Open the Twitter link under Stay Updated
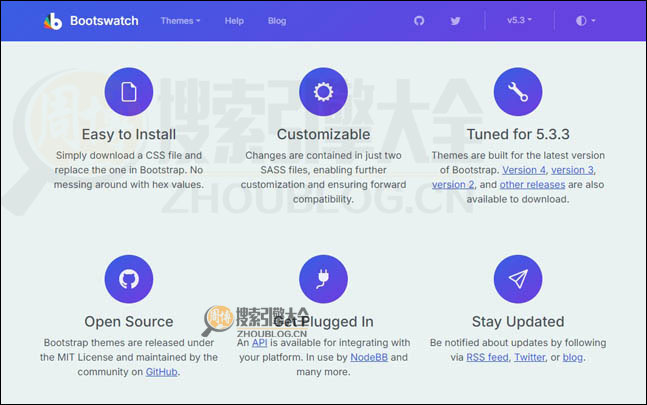647x405 pixels. point(530,357)
